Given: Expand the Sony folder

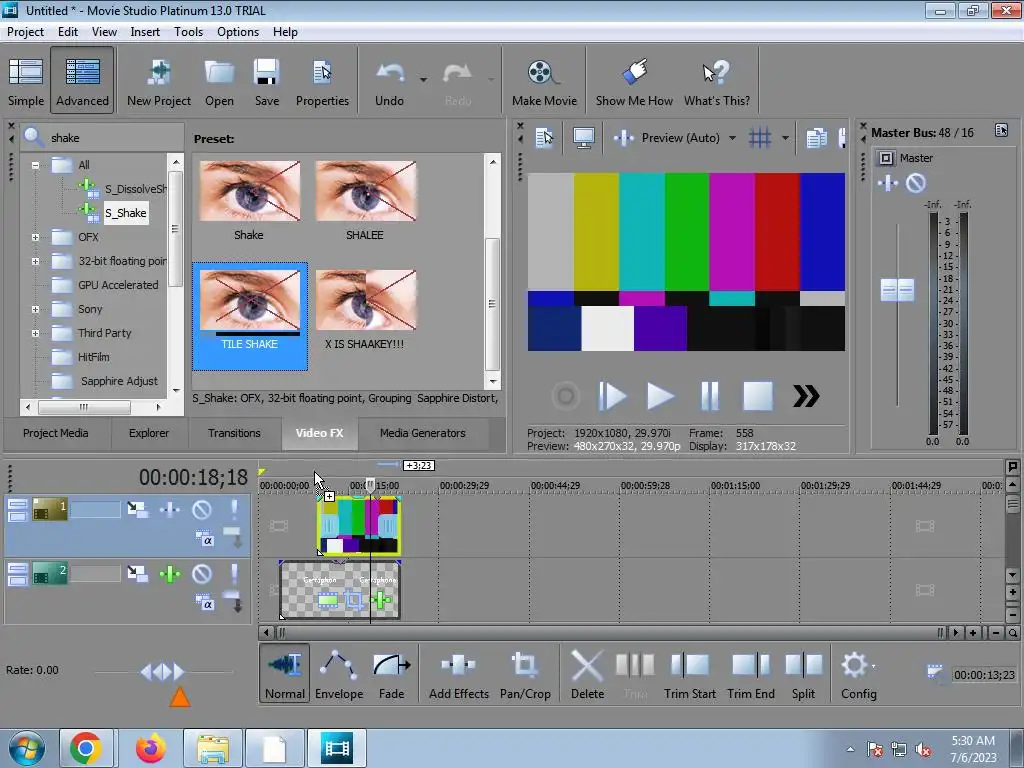Looking at the screenshot, I should click(x=35, y=310).
